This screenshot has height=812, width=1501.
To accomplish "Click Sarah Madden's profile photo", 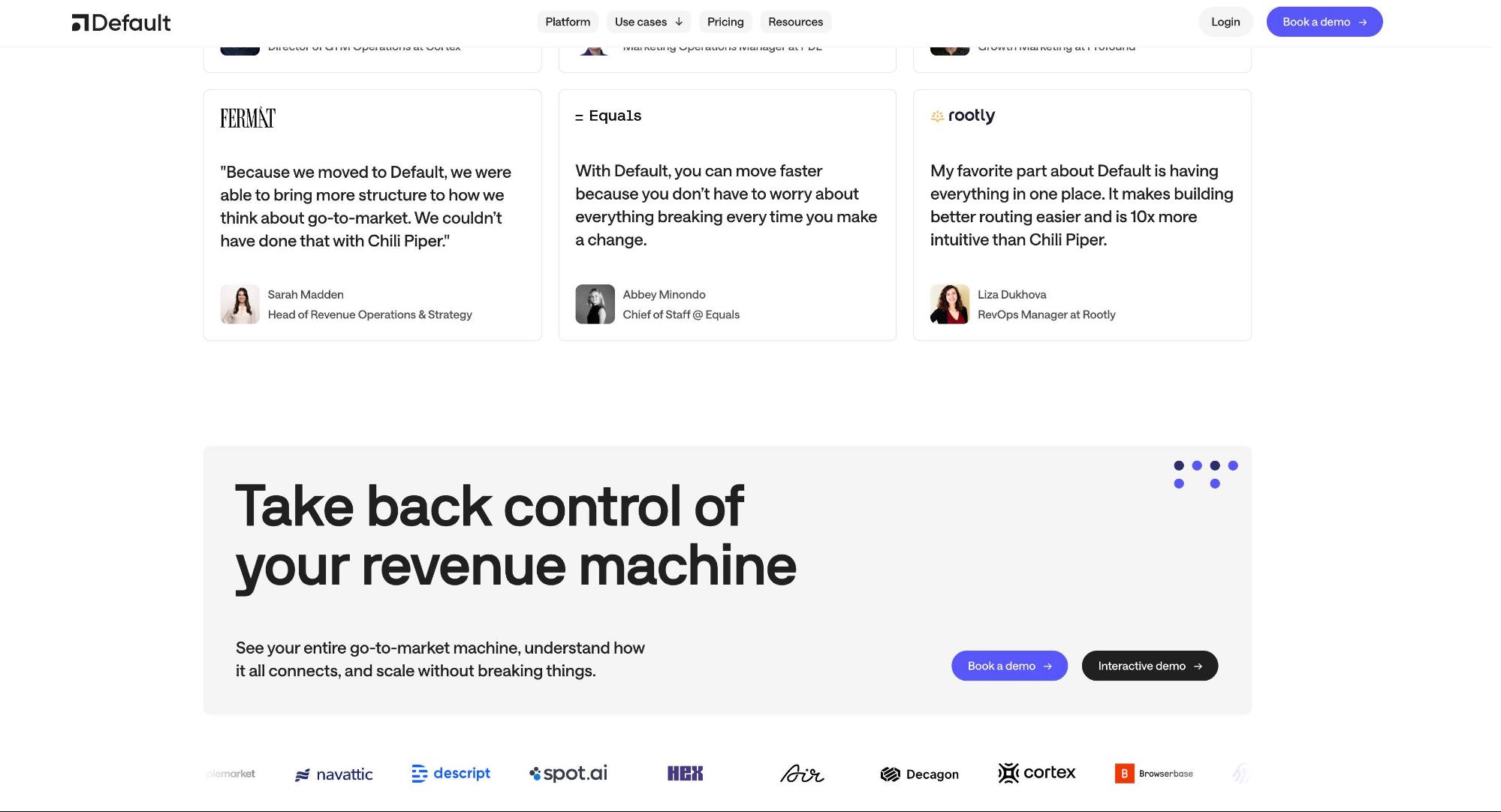I will [240, 304].
